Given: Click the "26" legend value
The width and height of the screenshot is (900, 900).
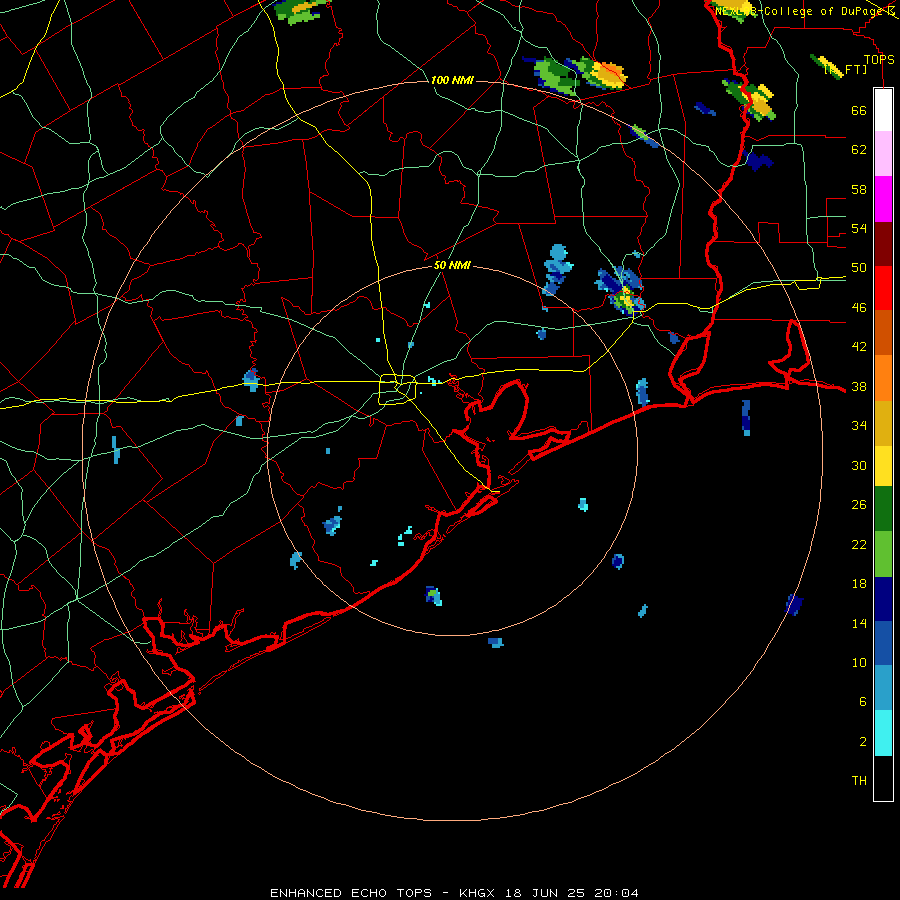Looking at the screenshot, I should click(x=859, y=505).
